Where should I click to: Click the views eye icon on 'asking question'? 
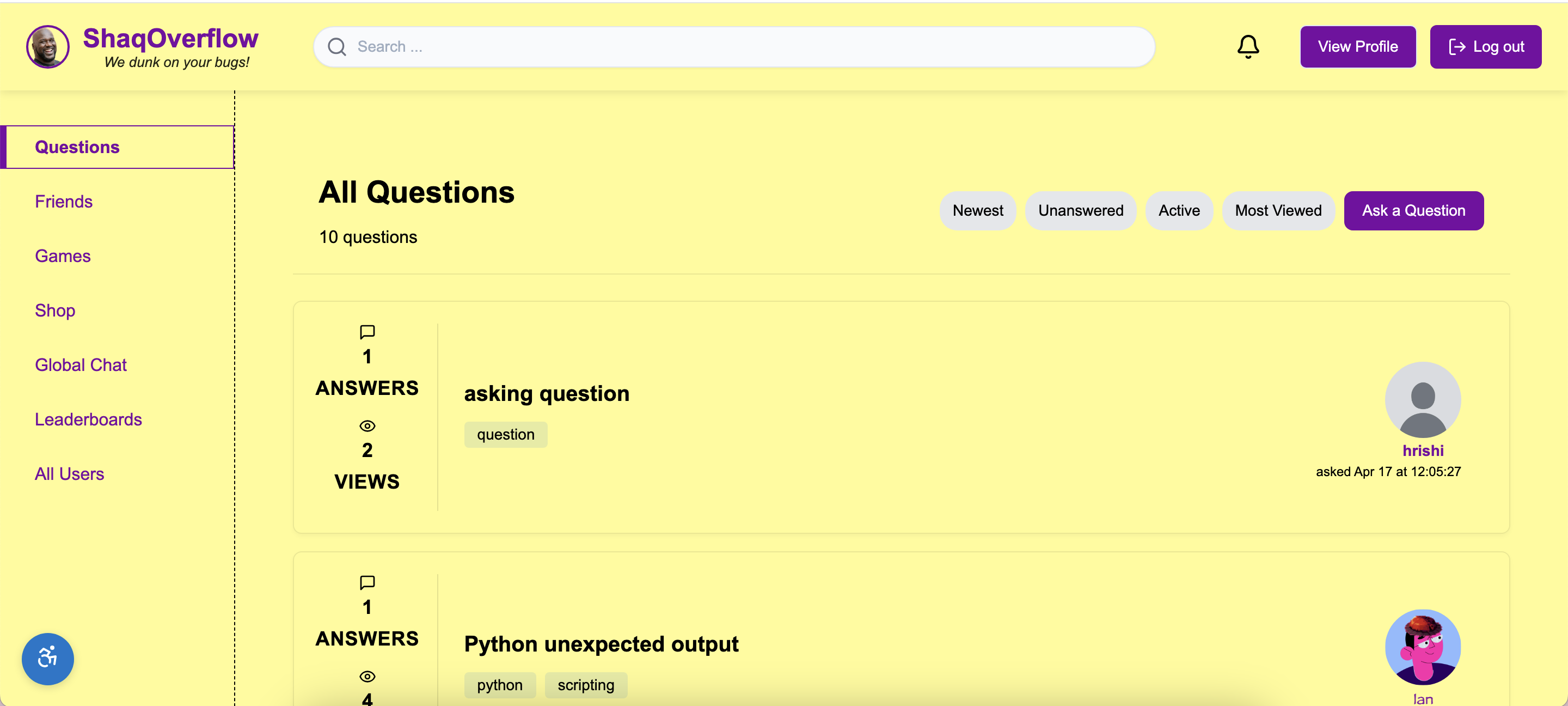367,425
